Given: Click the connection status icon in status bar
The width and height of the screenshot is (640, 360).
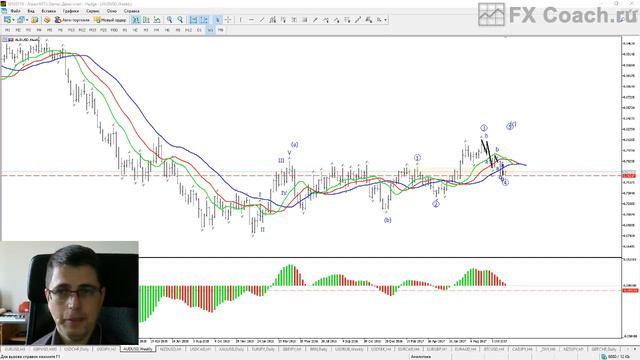Looking at the screenshot, I should click(604, 357).
